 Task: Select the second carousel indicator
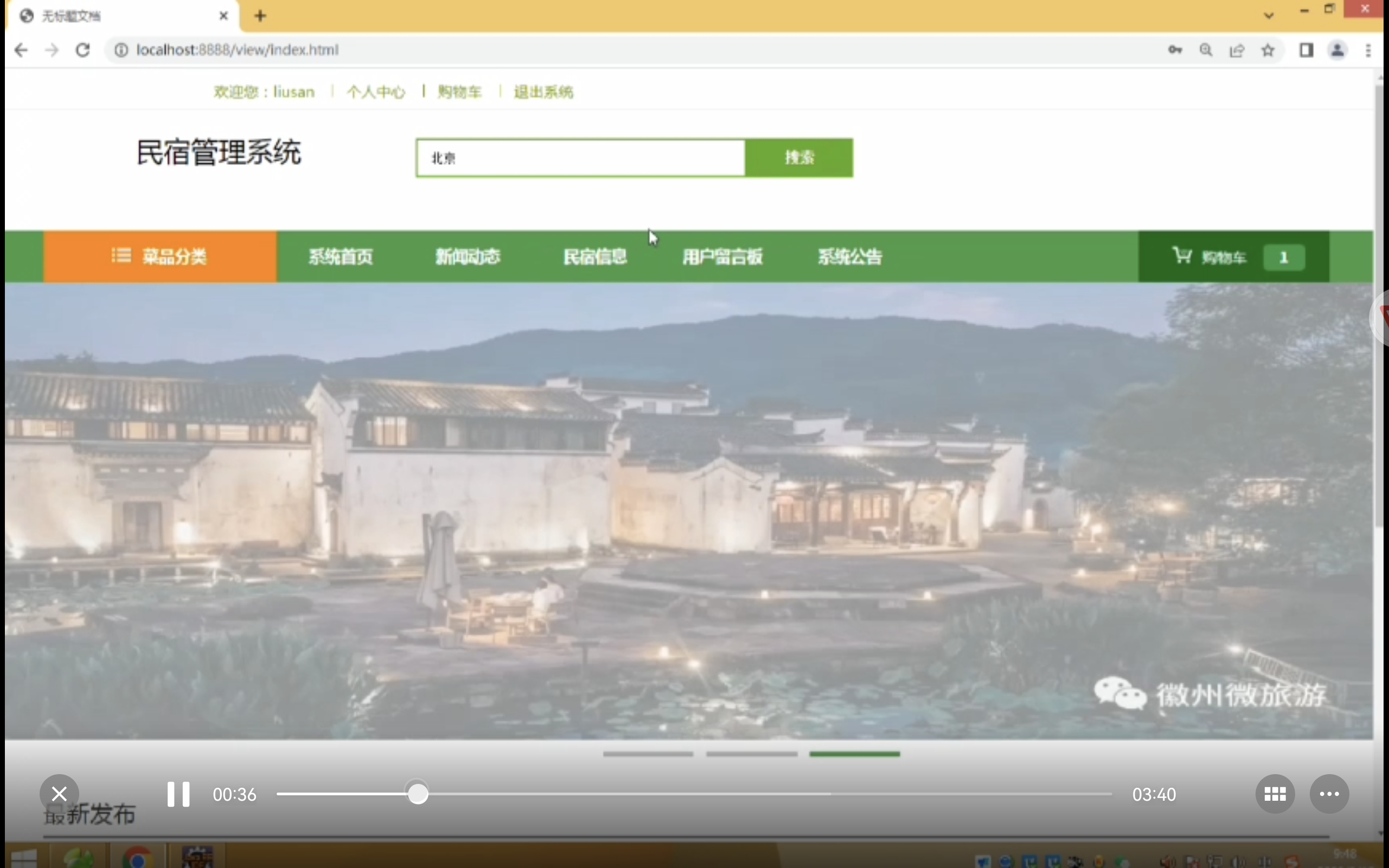pyautogui.click(x=752, y=754)
